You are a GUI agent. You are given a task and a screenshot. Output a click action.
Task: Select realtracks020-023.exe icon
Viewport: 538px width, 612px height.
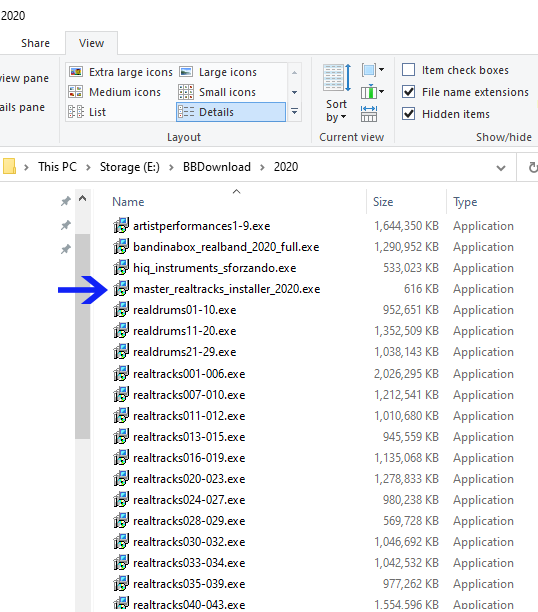pos(121,479)
